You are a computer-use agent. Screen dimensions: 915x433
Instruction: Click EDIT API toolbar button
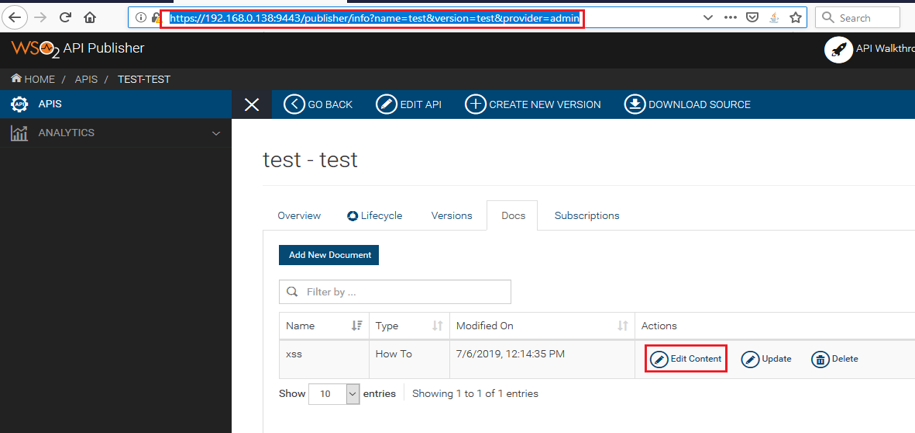point(408,104)
